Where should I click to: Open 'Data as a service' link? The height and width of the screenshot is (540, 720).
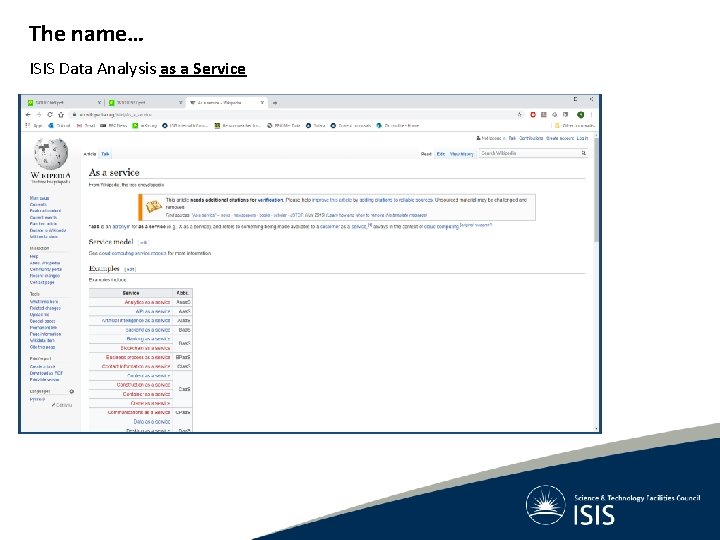click(152, 422)
